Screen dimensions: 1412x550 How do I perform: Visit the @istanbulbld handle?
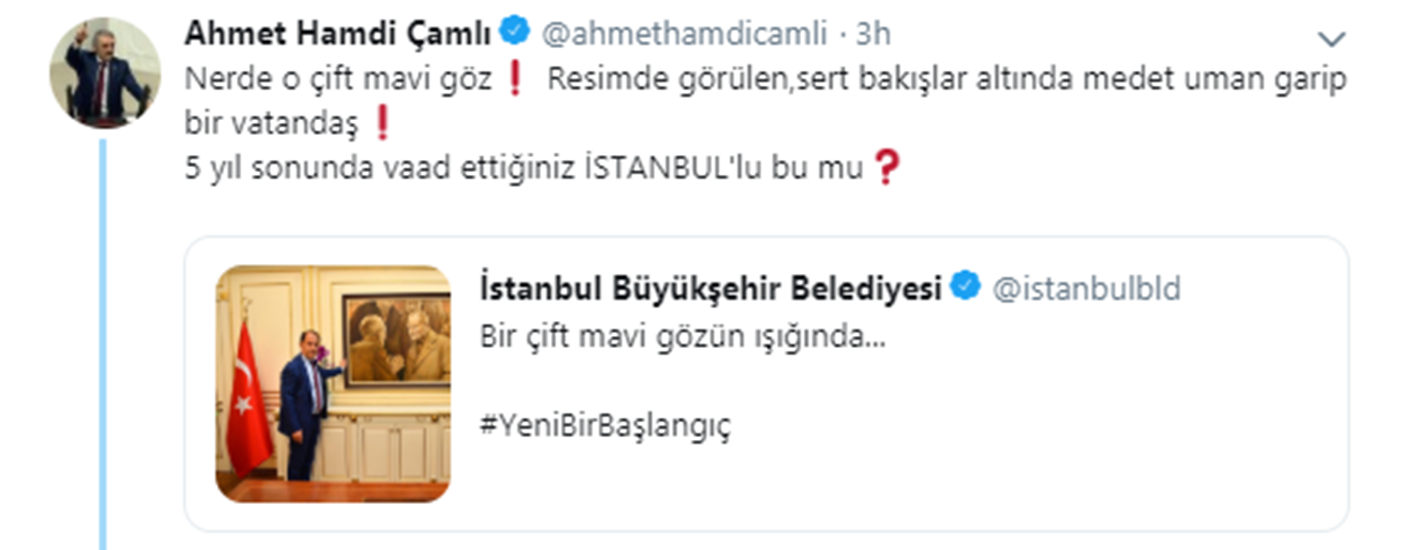coord(1086,289)
